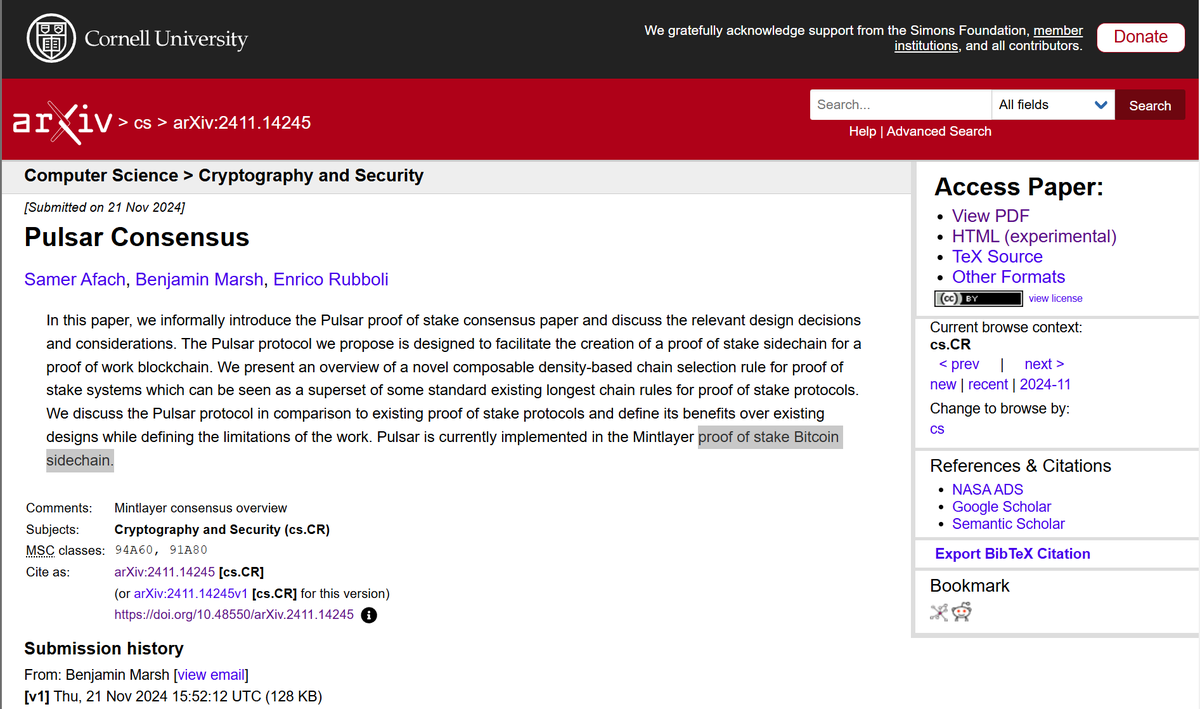1200x709 pixels.
Task: Go to next paper in cs.CR
Action: pyautogui.click(x=1044, y=364)
